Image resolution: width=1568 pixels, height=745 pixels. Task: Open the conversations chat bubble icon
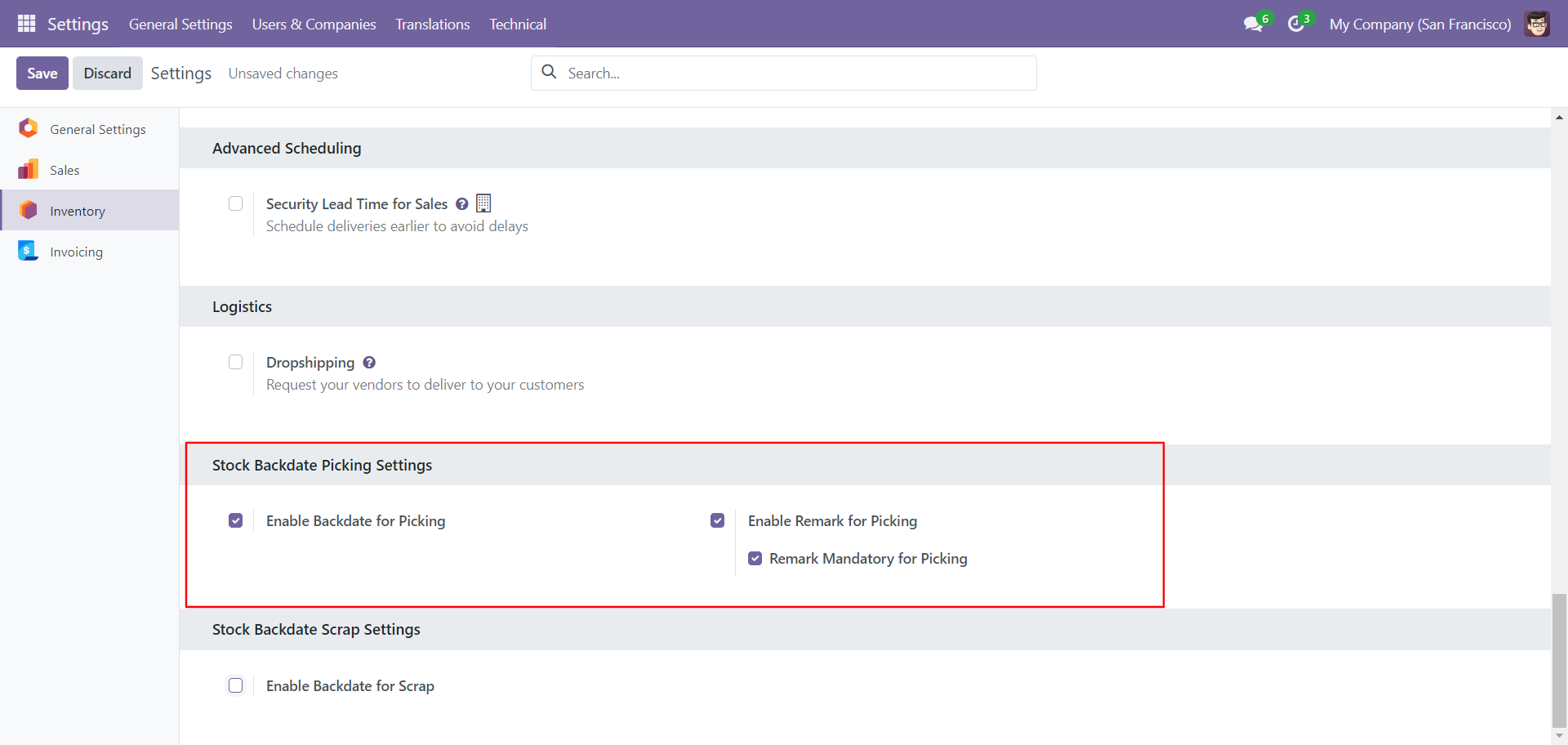(1253, 25)
